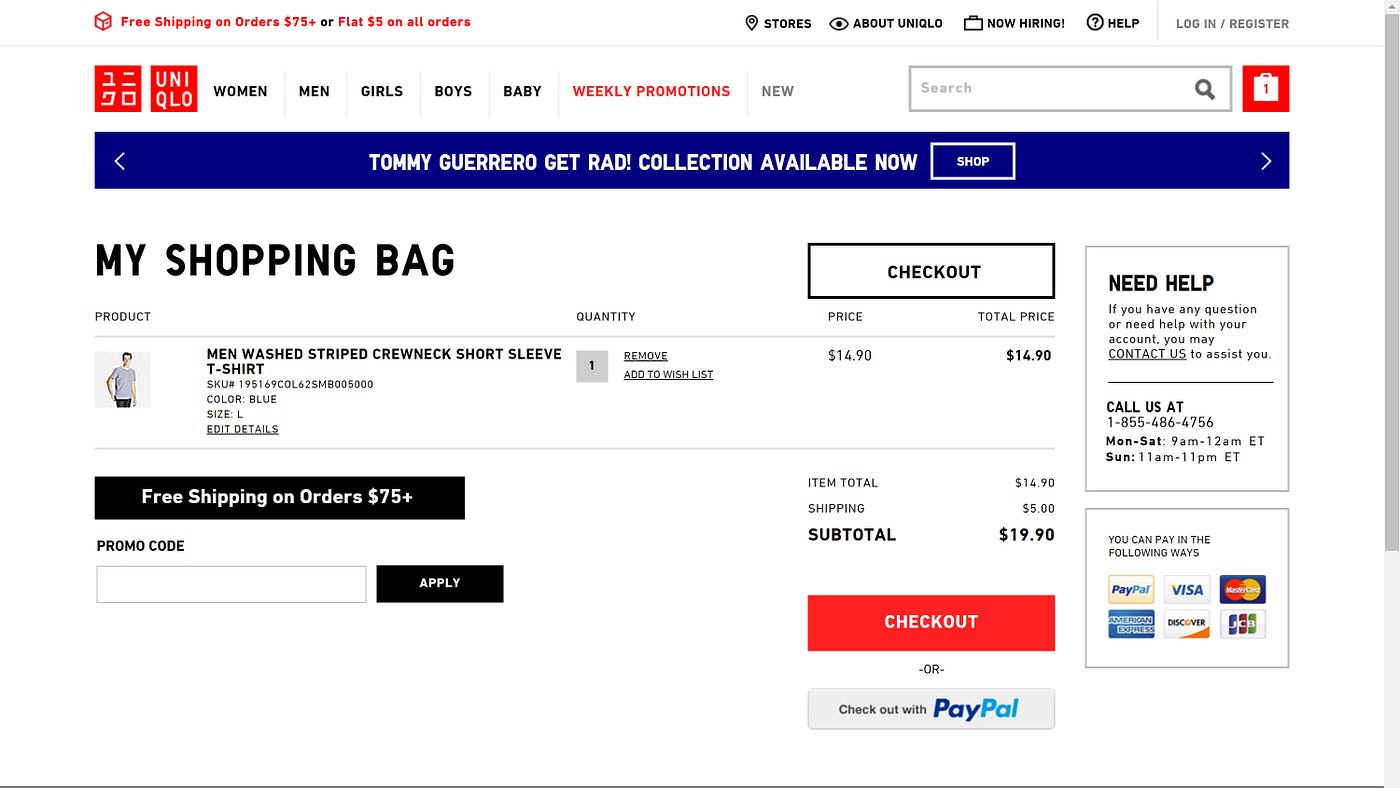This screenshot has height=788, width=1400.
Task: Apply the promo code
Action: tap(439, 583)
